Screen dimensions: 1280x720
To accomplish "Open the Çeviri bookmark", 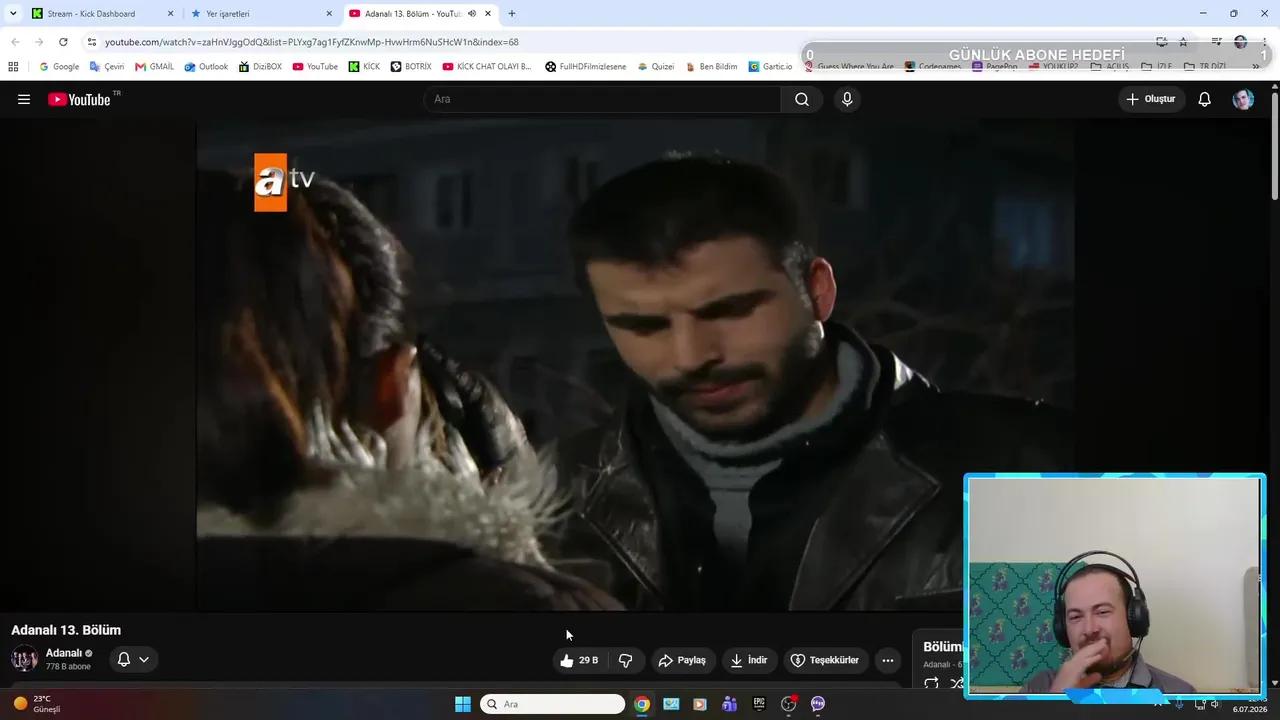I will [x=107, y=67].
